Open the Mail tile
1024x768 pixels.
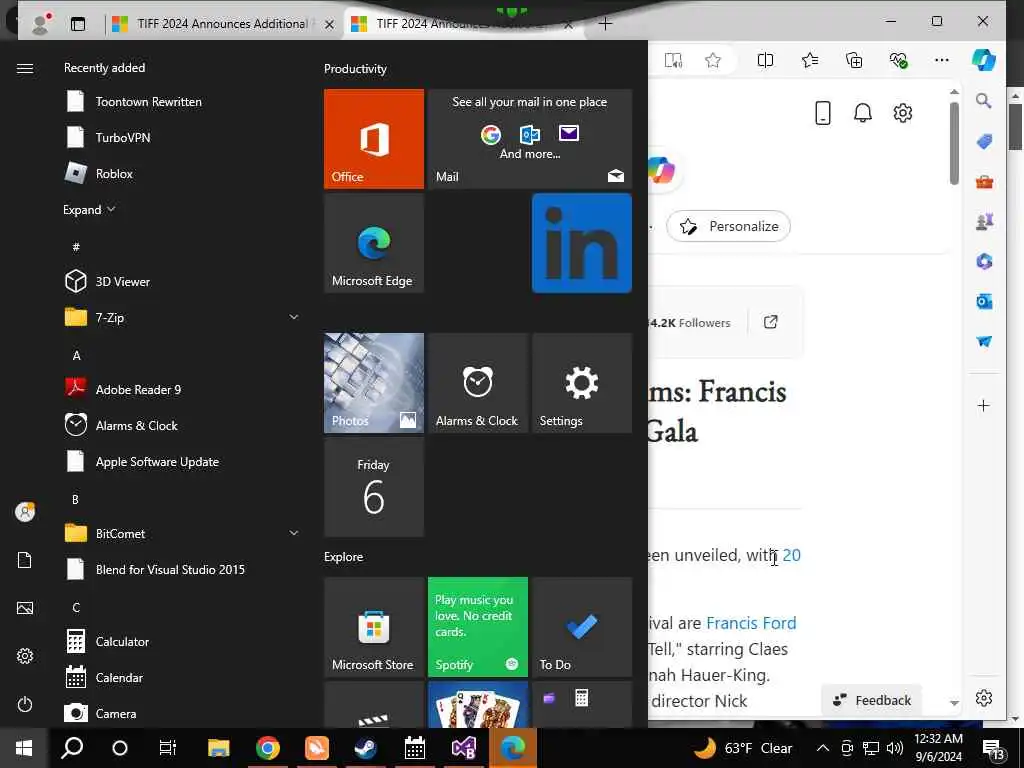pyautogui.click(x=530, y=138)
